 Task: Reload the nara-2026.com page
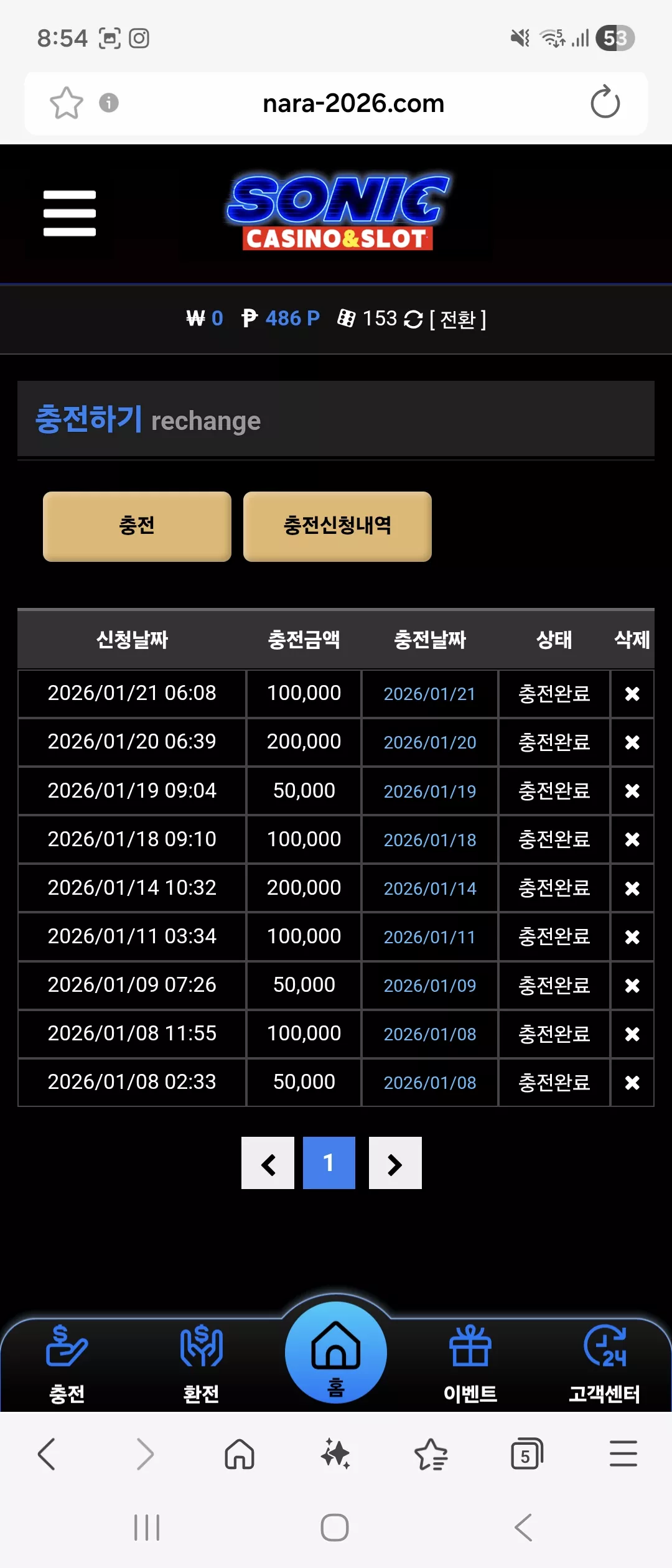tap(605, 102)
